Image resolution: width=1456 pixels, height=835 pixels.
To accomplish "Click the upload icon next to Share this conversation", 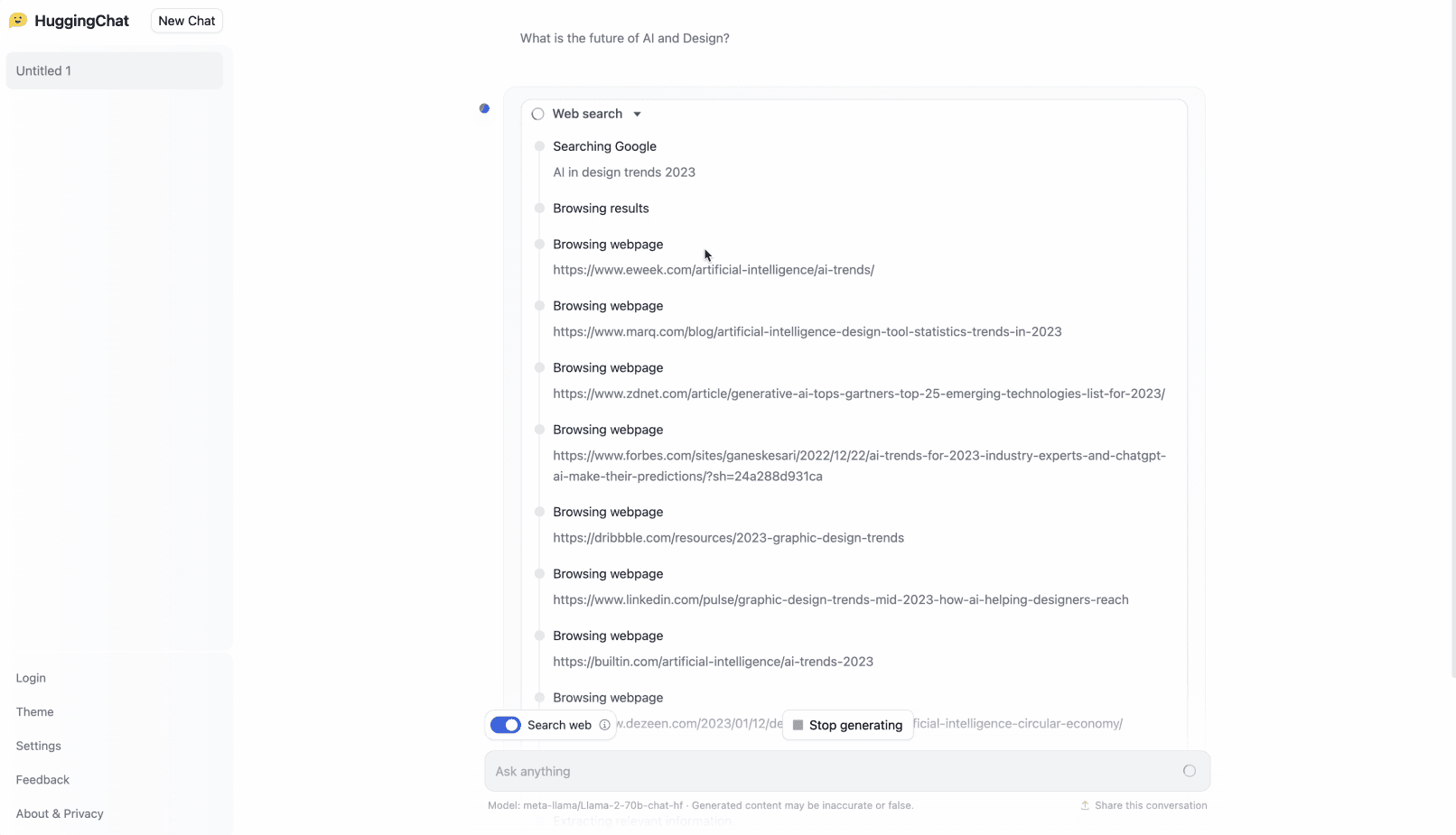I will pyautogui.click(x=1084, y=805).
